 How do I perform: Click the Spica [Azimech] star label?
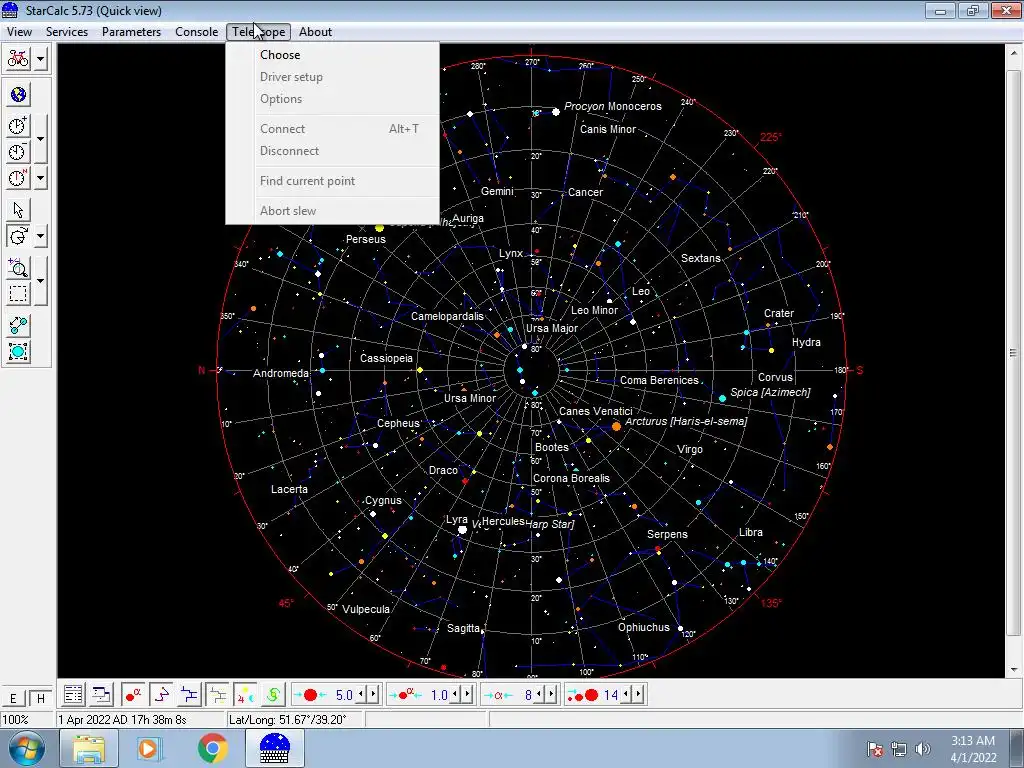770,392
